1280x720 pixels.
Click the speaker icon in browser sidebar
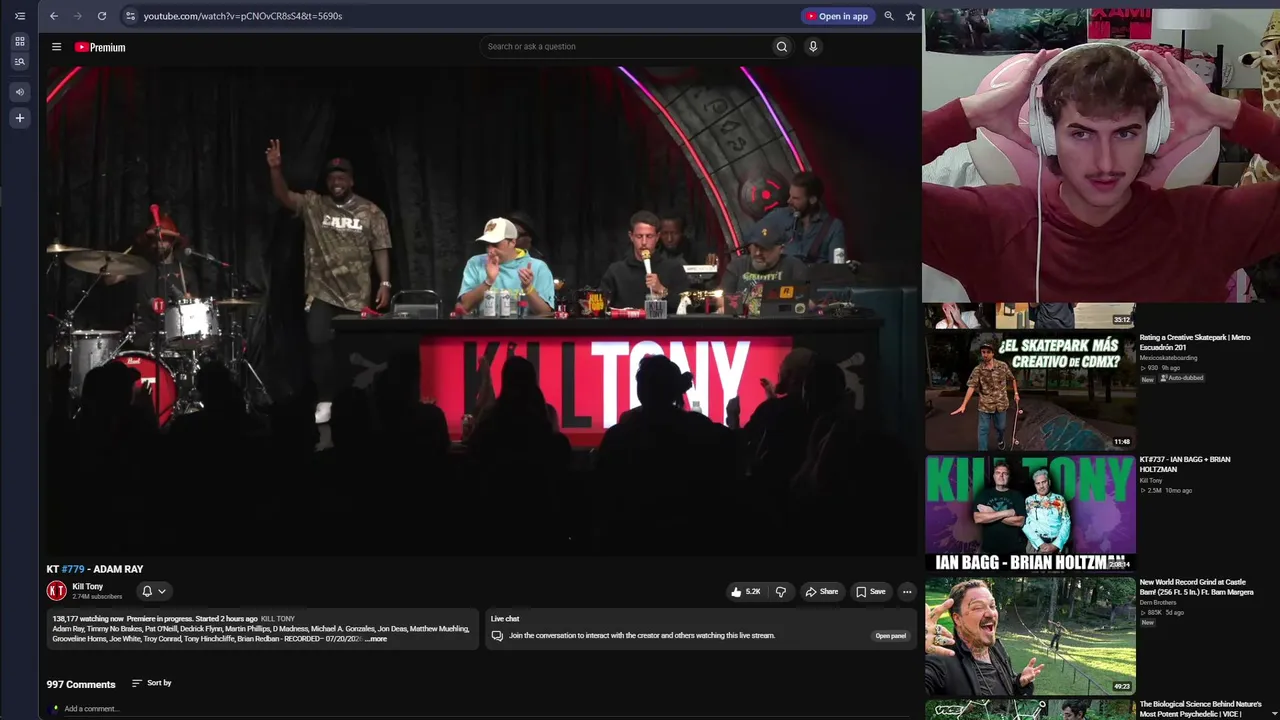click(19, 92)
